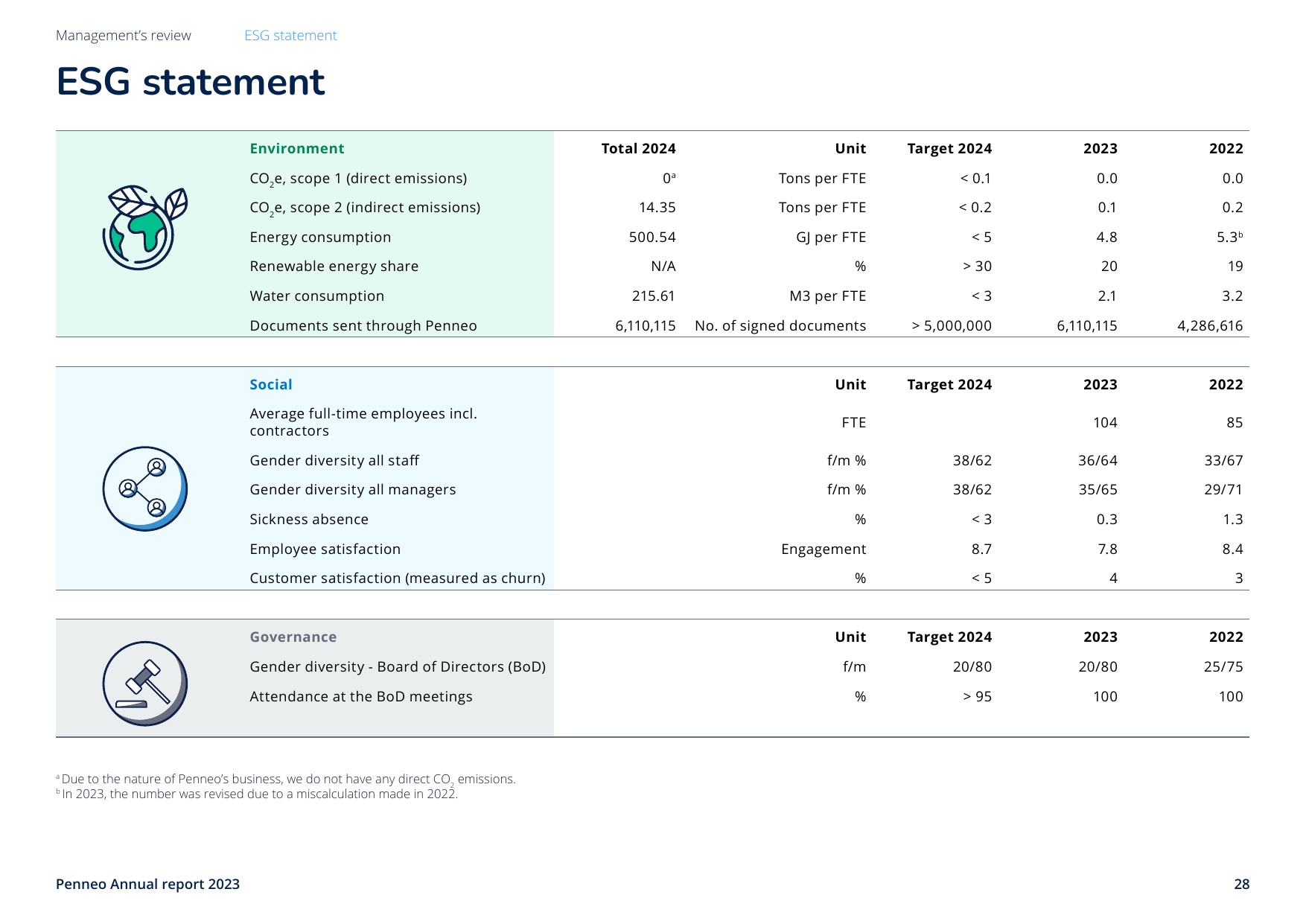The height and width of the screenshot is (924, 1306).
Task: Click the N/A value for Renewable energy
Action: click(x=663, y=267)
